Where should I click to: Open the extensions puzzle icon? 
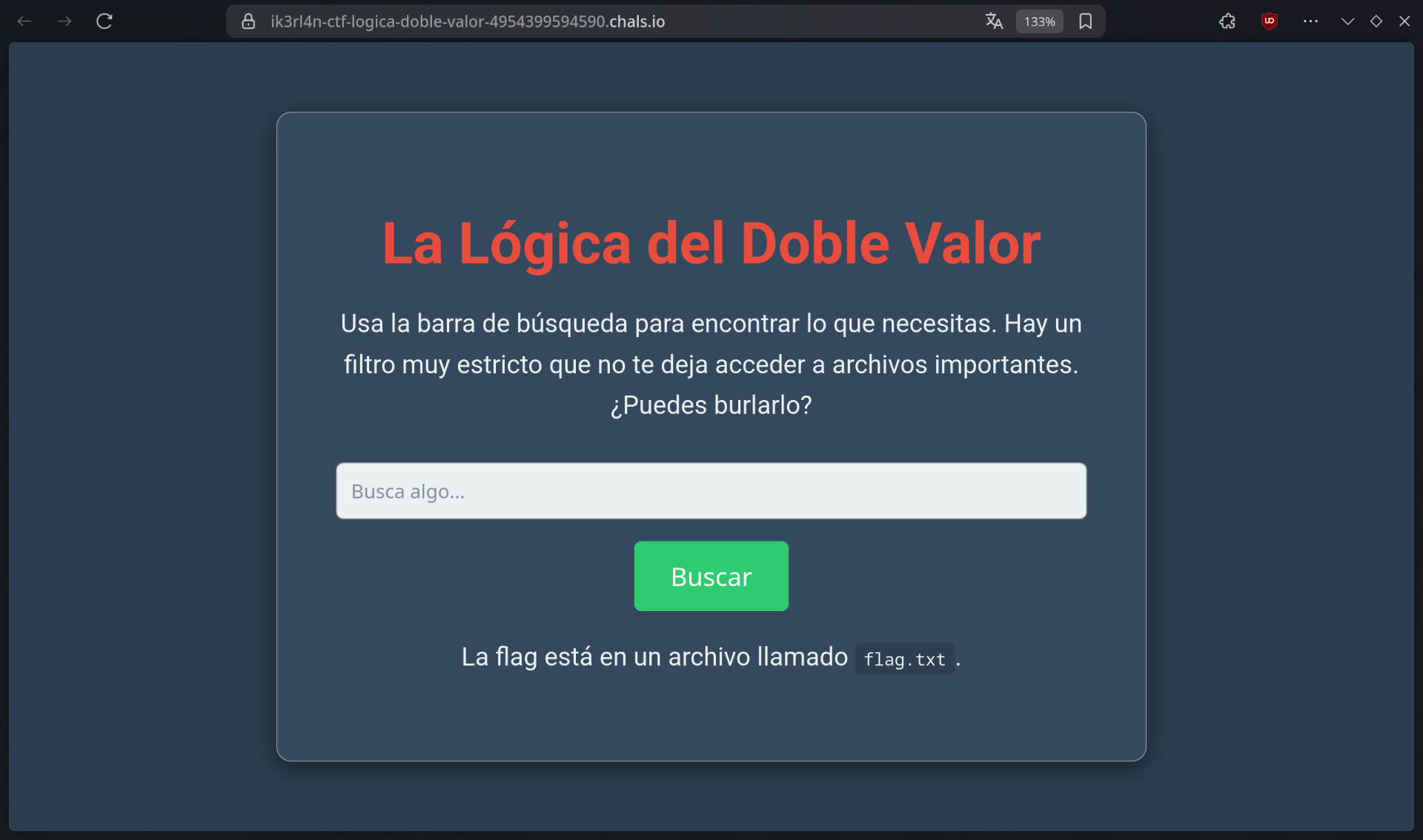pos(1227,21)
